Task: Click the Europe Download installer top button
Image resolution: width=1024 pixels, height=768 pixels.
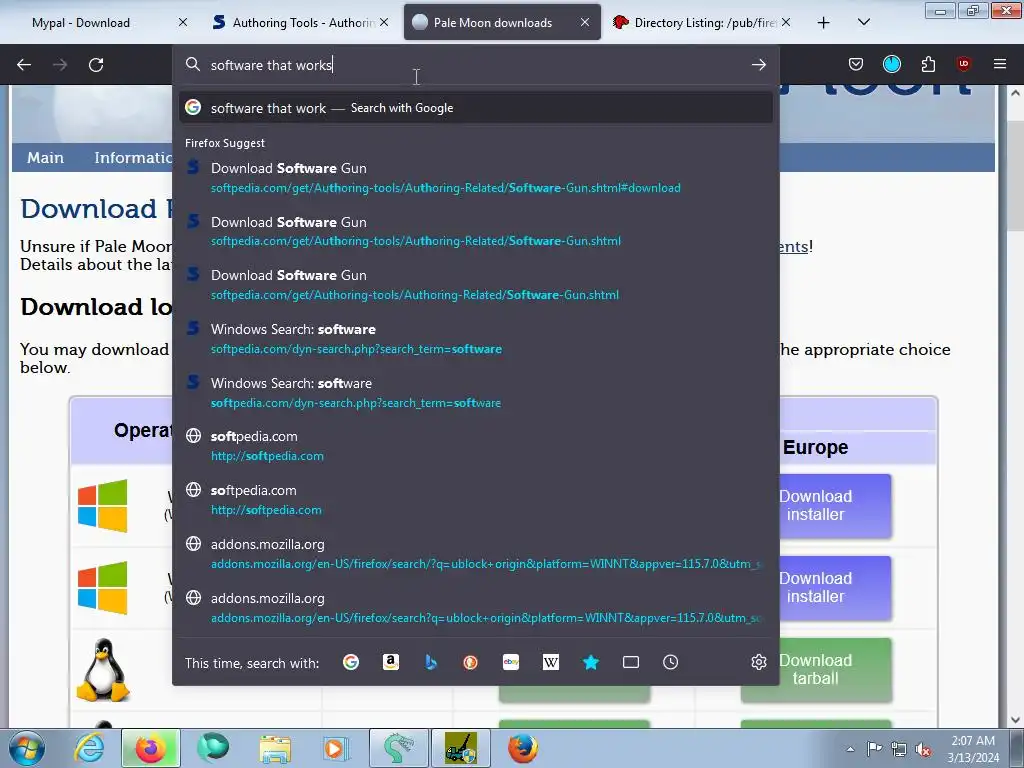Action: [x=835, y=505]
